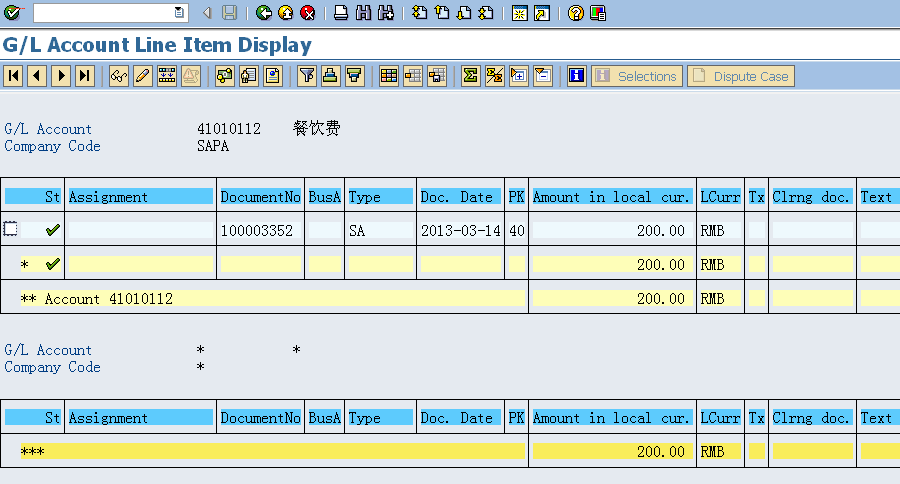Click the Change Layout grid icon
Image resolution: width=900 pixels, height=484 pixels.
click(389, 76)
